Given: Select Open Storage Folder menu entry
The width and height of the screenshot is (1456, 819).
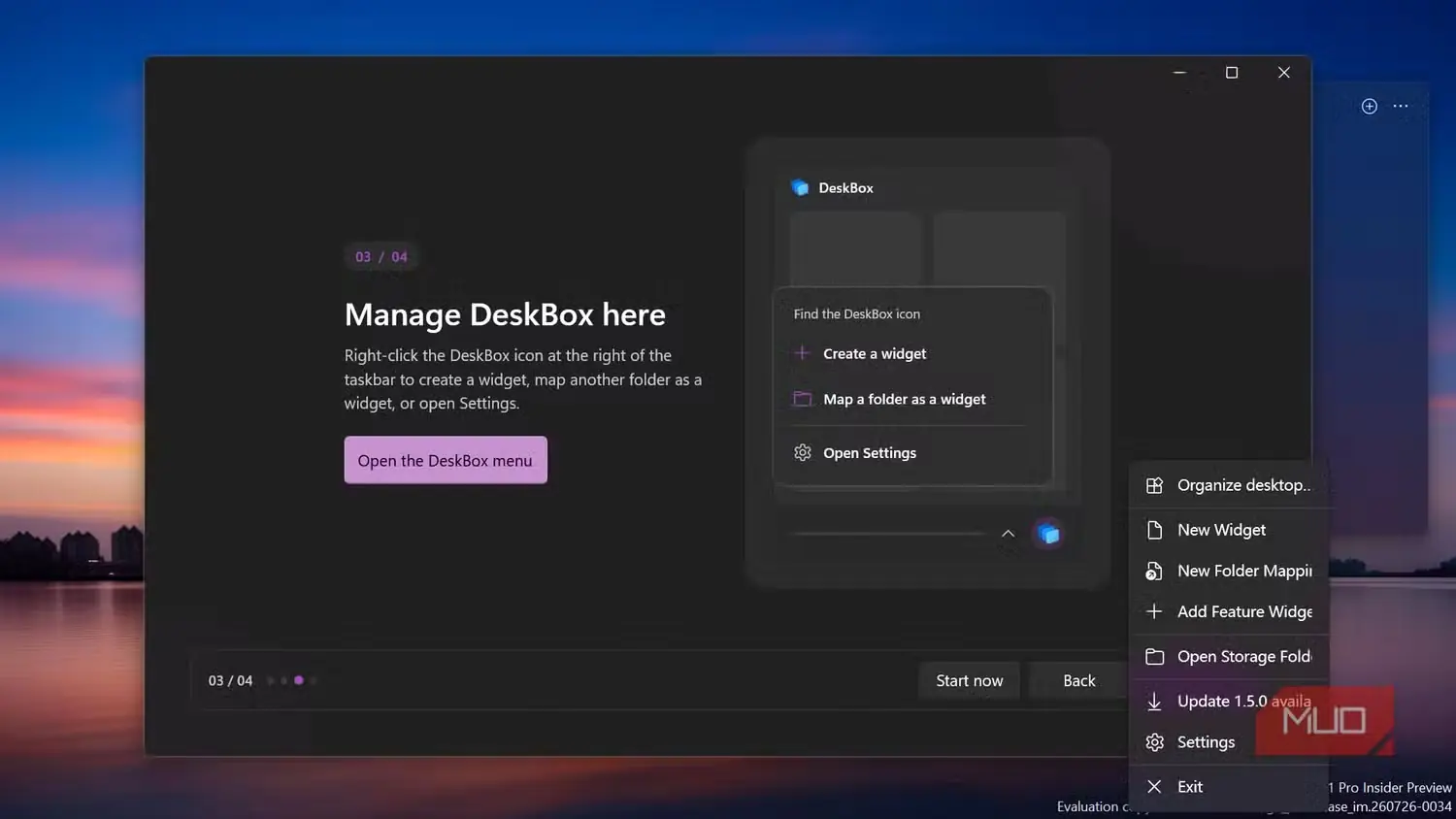Looking at the screenshot, I should (x=1229, y=656).
